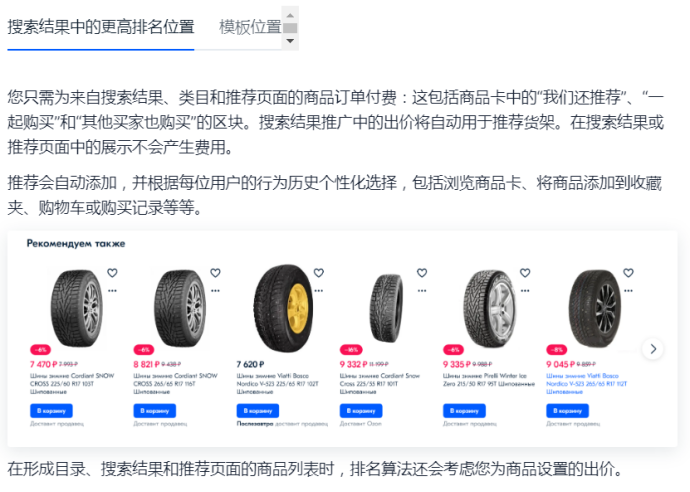The width and height of the screenshot is (690, 492).
Task: Click heart on 9 335 ₽ Pirelli tire
Action: (525, 273)
